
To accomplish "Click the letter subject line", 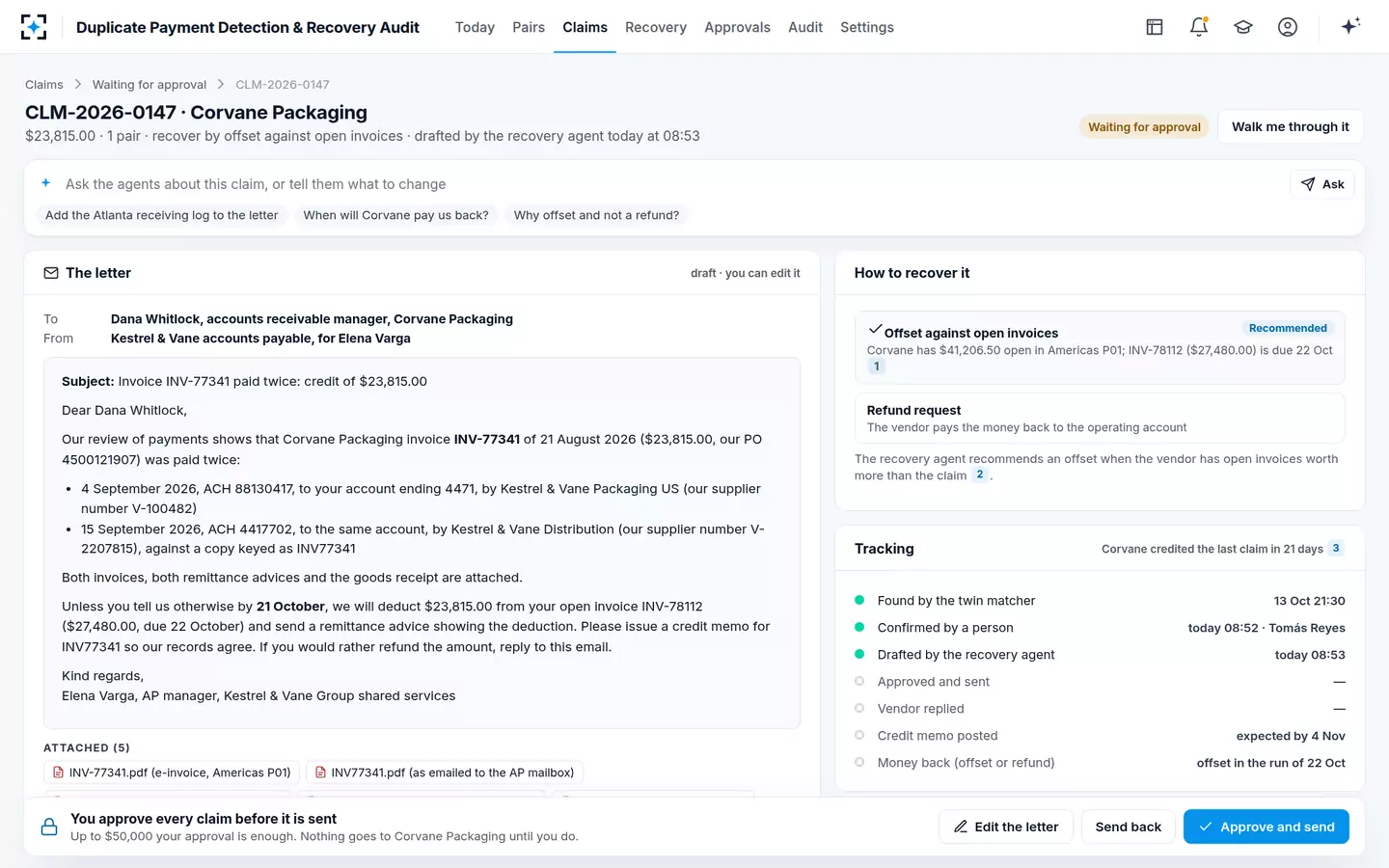I will pos(245,381).
